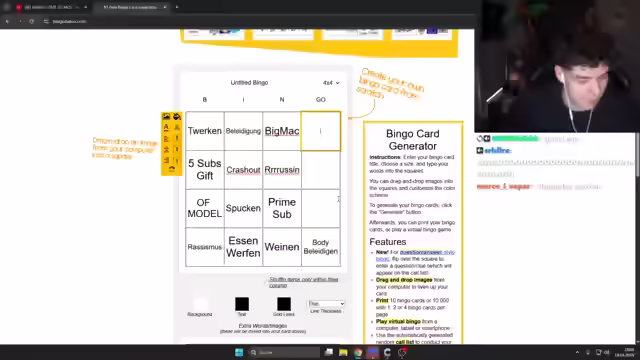640x360 pixels.
Task: Click the Prime Sub bingo square
Action: click(282, 208)
